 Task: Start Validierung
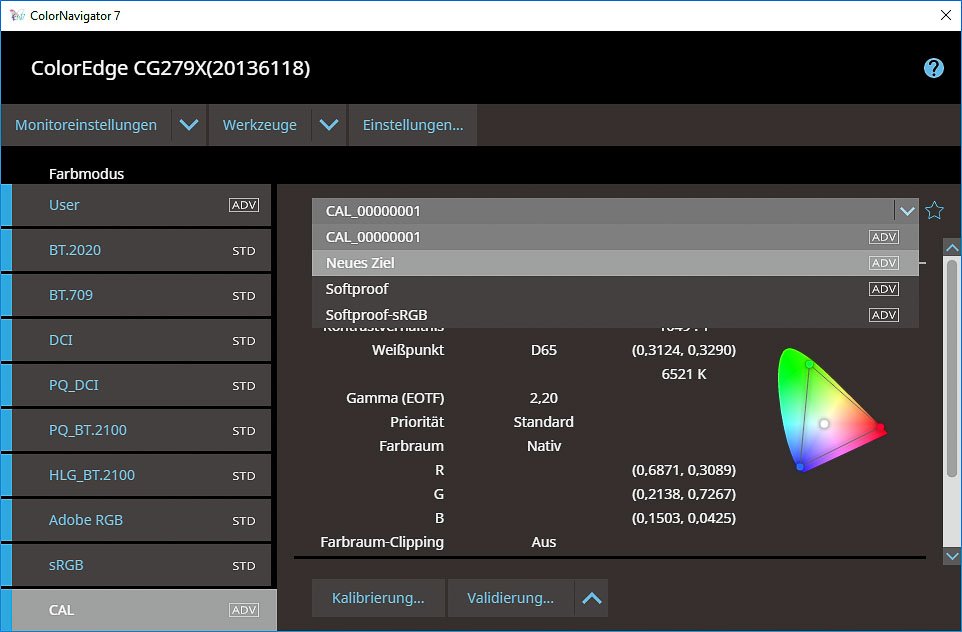(x=510, y=598)
